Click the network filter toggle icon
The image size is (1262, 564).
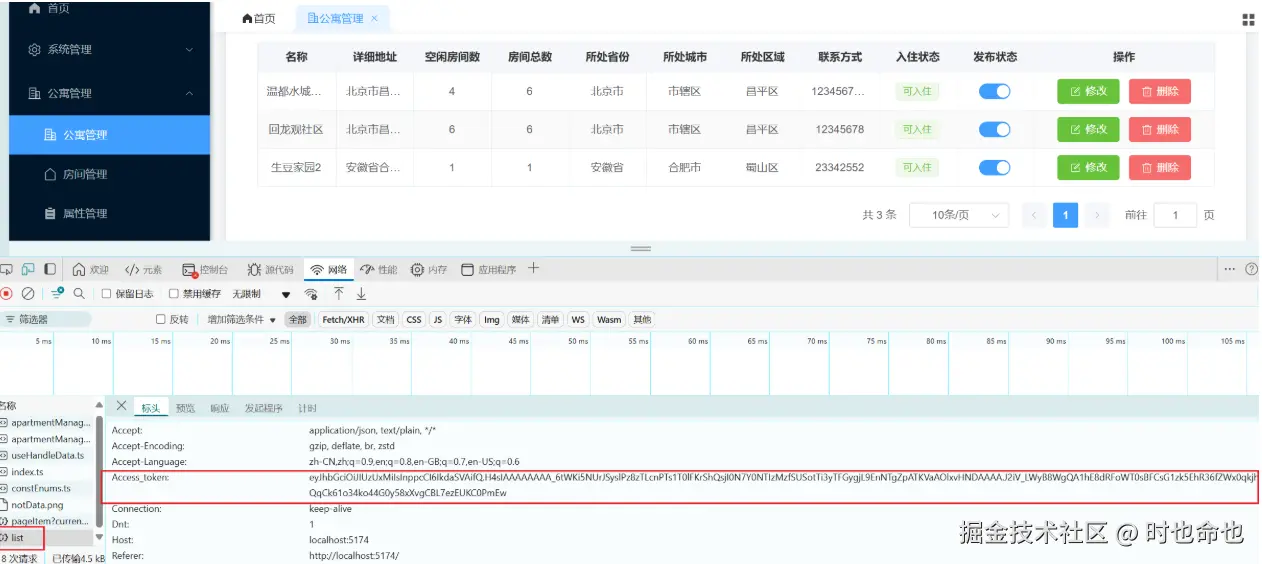coord(57,293)
